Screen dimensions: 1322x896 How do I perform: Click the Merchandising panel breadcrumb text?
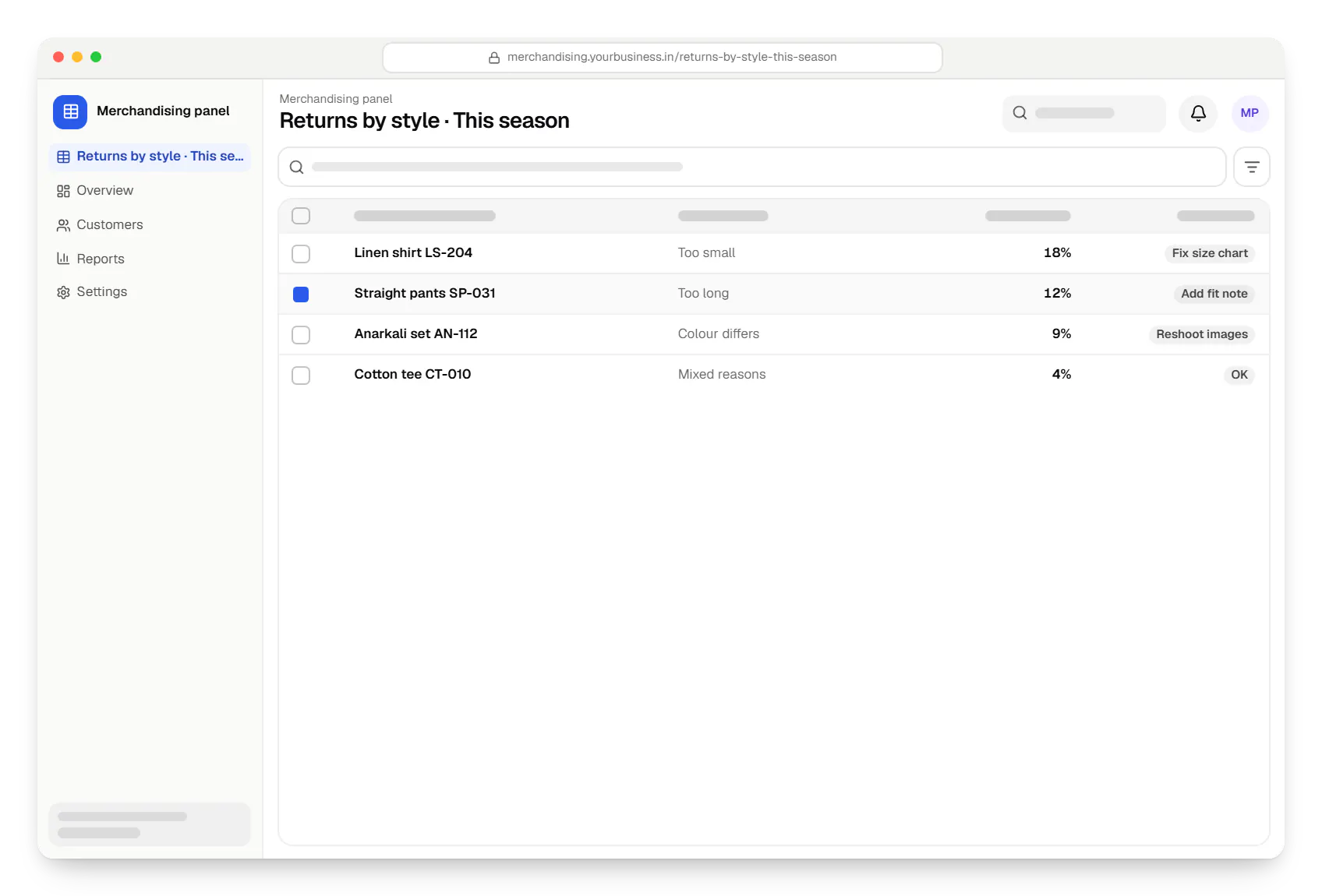336,99
